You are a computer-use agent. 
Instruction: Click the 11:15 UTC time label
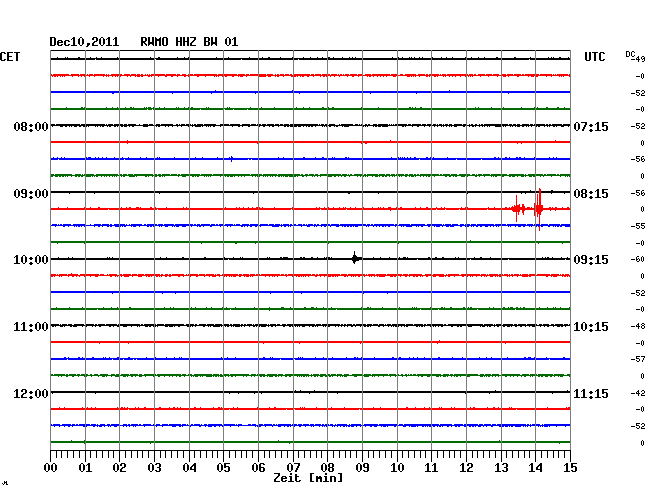pos(591,393)
